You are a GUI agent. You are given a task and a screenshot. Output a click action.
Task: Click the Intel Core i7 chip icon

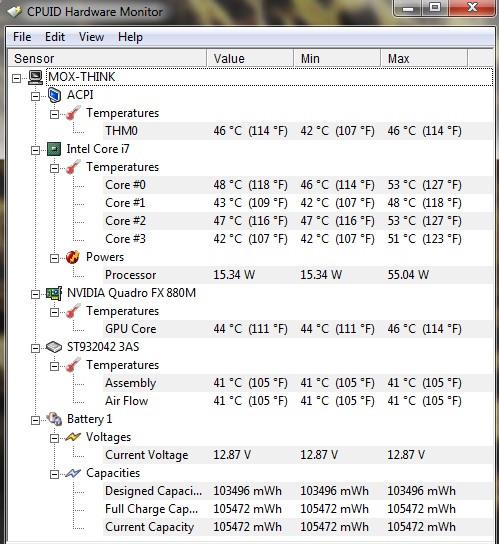[x=54, y=149]
